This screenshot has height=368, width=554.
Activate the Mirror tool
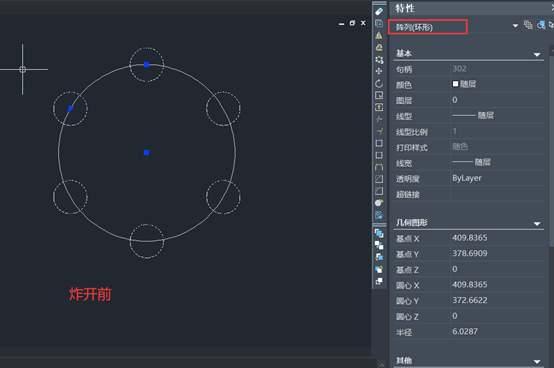coord(379,36)
